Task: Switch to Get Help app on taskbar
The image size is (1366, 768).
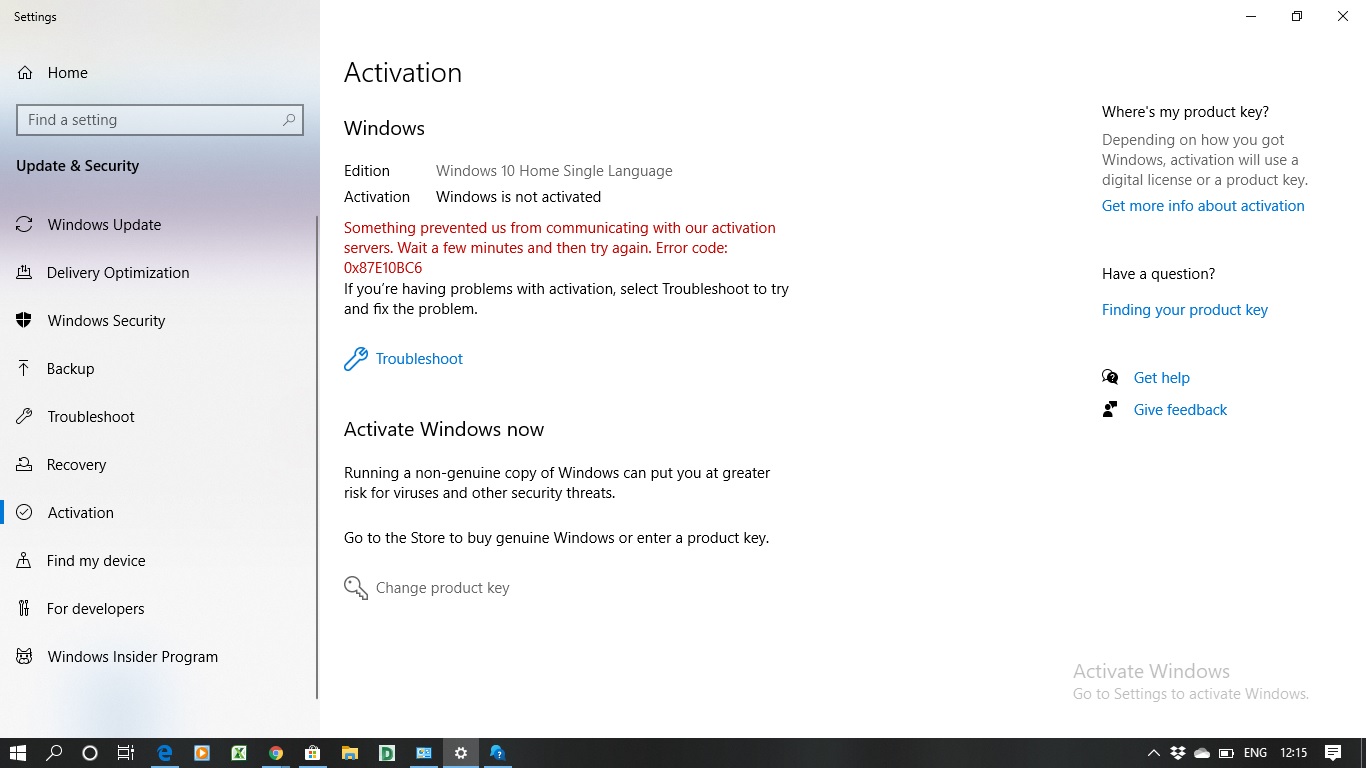Action: click(x=498, y=753)
